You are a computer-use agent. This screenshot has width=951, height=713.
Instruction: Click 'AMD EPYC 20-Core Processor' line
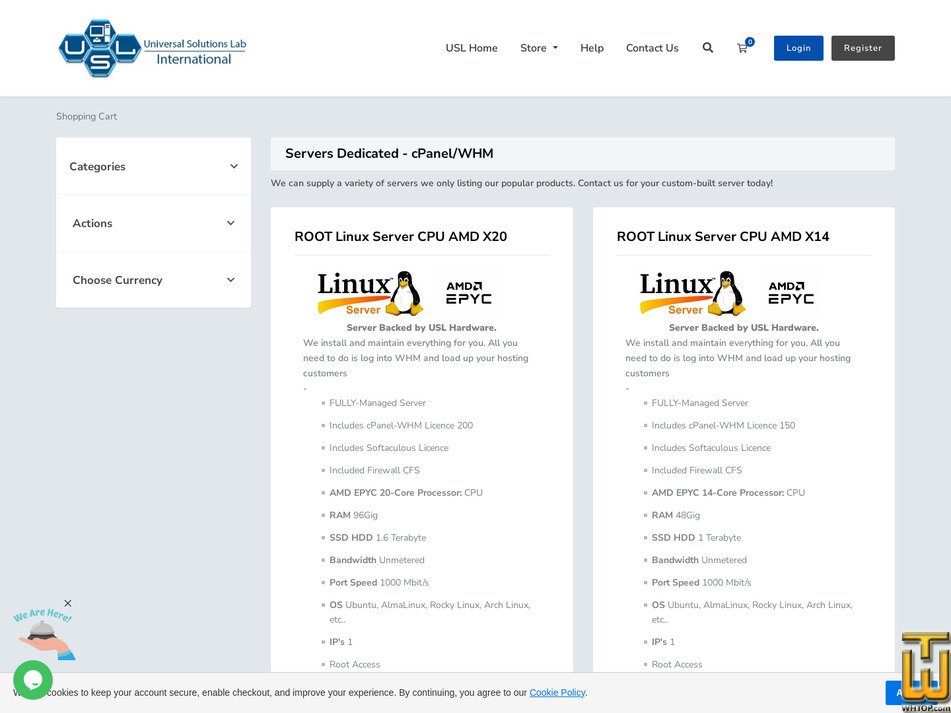click(x=406, y=492)
